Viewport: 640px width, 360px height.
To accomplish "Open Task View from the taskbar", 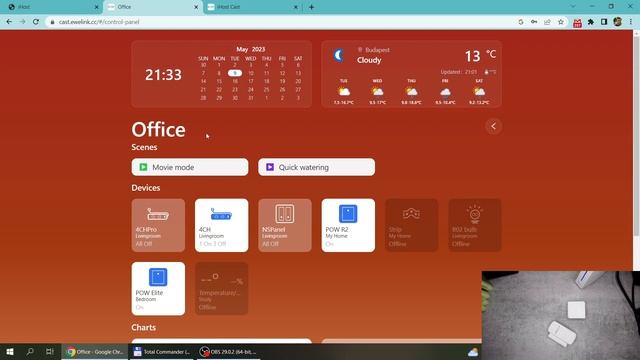I will point(50,351).
